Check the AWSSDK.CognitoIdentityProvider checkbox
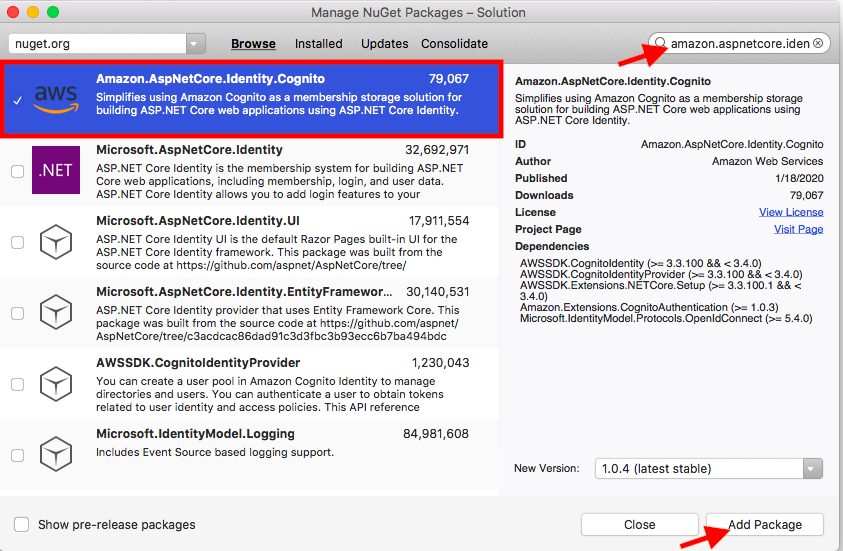 coord(18,384)
